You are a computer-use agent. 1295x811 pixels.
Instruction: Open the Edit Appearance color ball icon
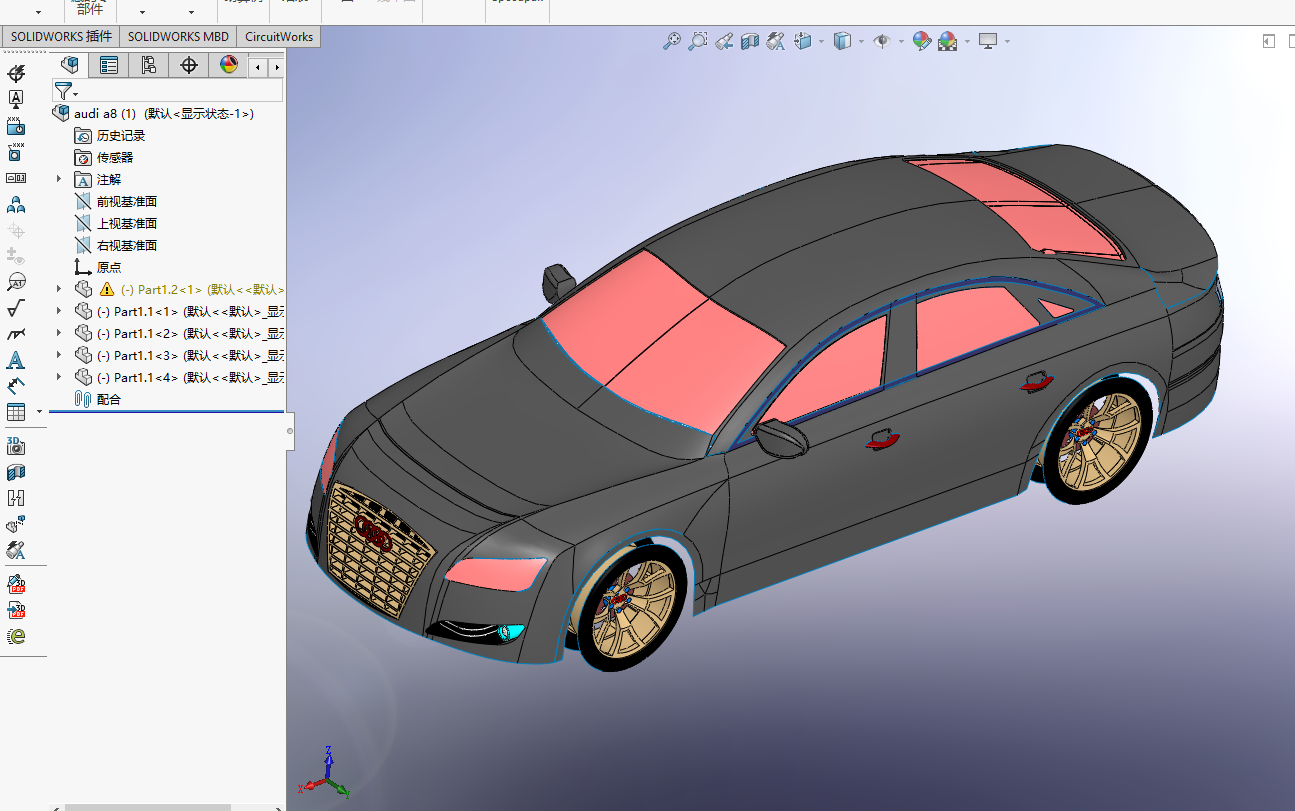[x=921, y=41]
